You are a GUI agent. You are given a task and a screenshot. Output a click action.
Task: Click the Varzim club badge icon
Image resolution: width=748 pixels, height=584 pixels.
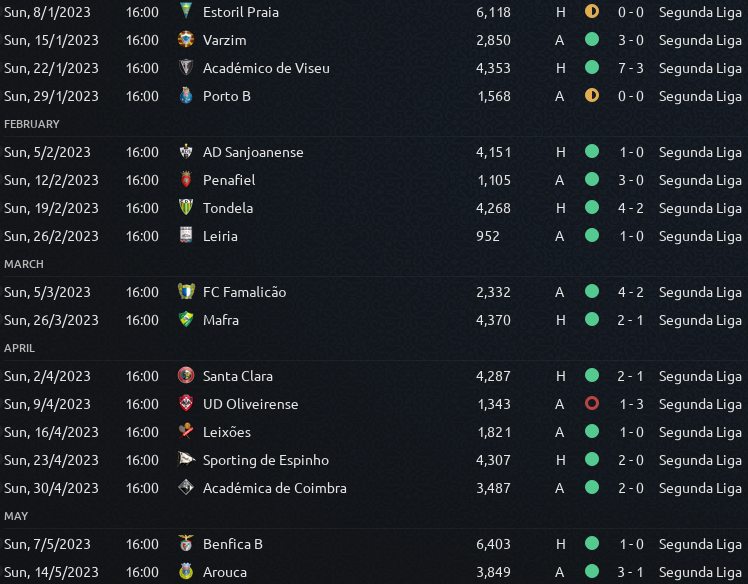(186, 40)
